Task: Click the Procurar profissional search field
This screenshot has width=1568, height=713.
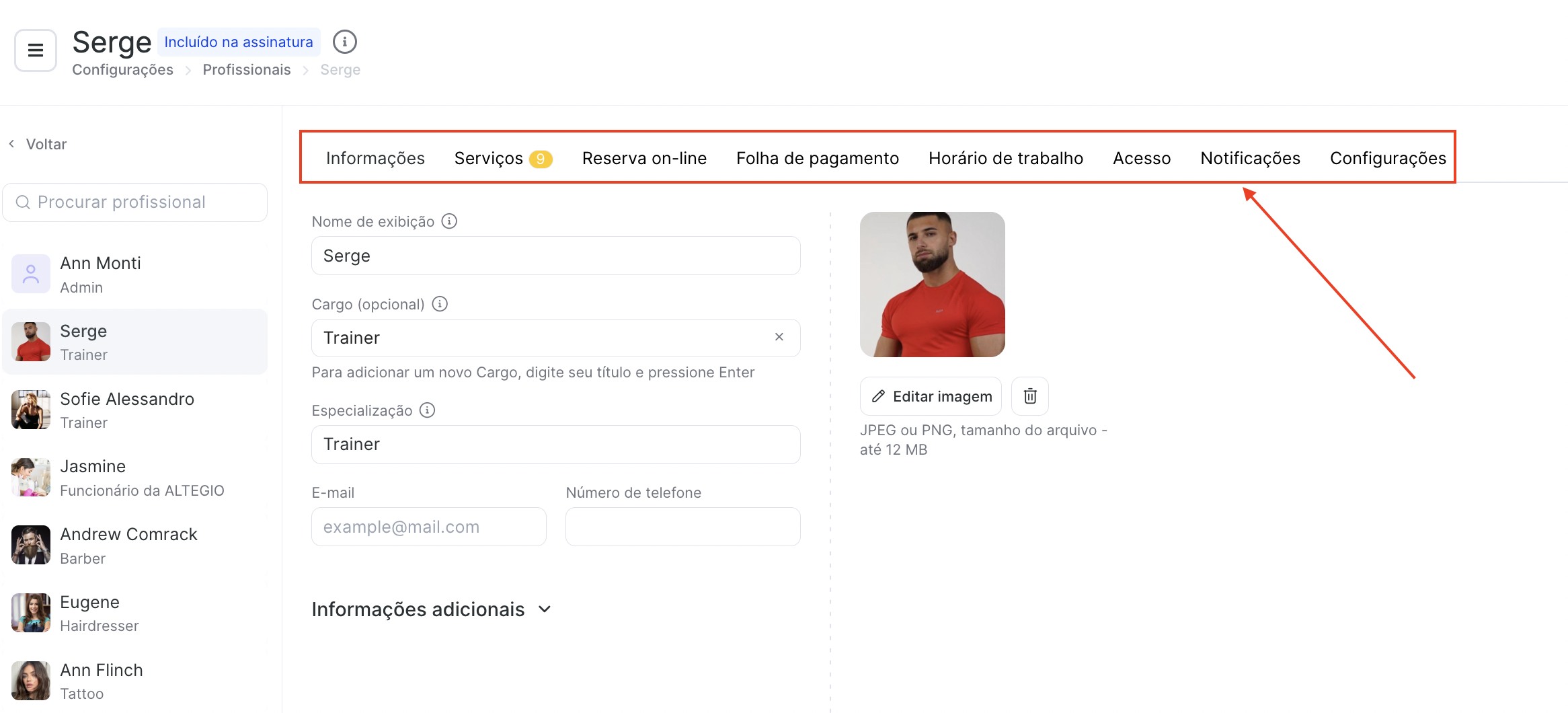Action: (135, 202)
